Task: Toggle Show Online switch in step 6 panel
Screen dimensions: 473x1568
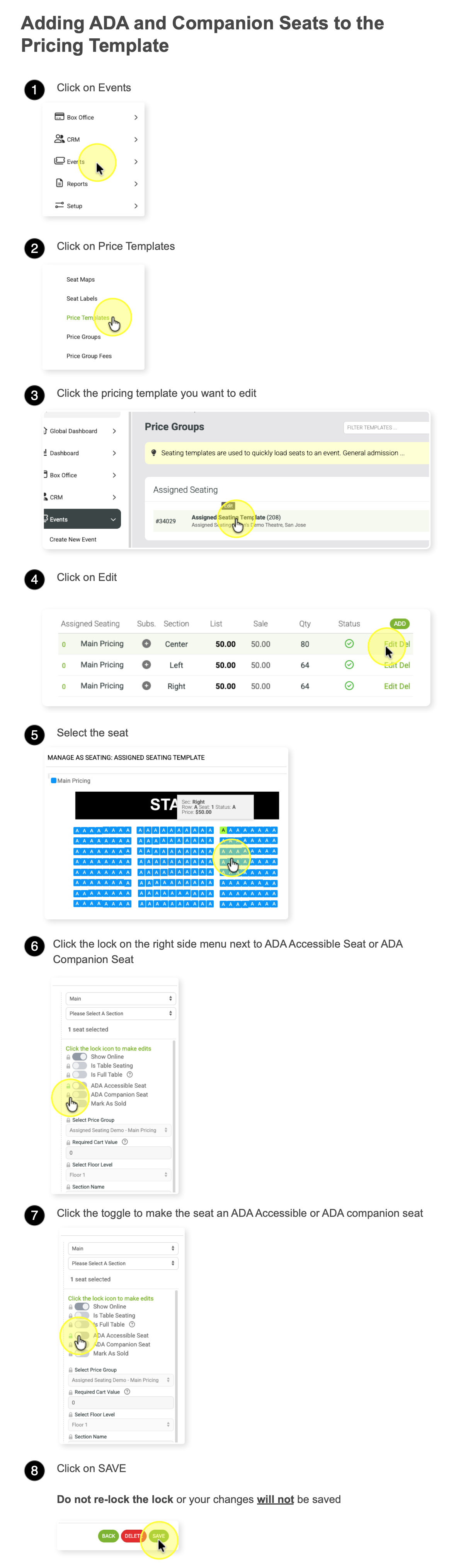Action: tap(80, 1057)
